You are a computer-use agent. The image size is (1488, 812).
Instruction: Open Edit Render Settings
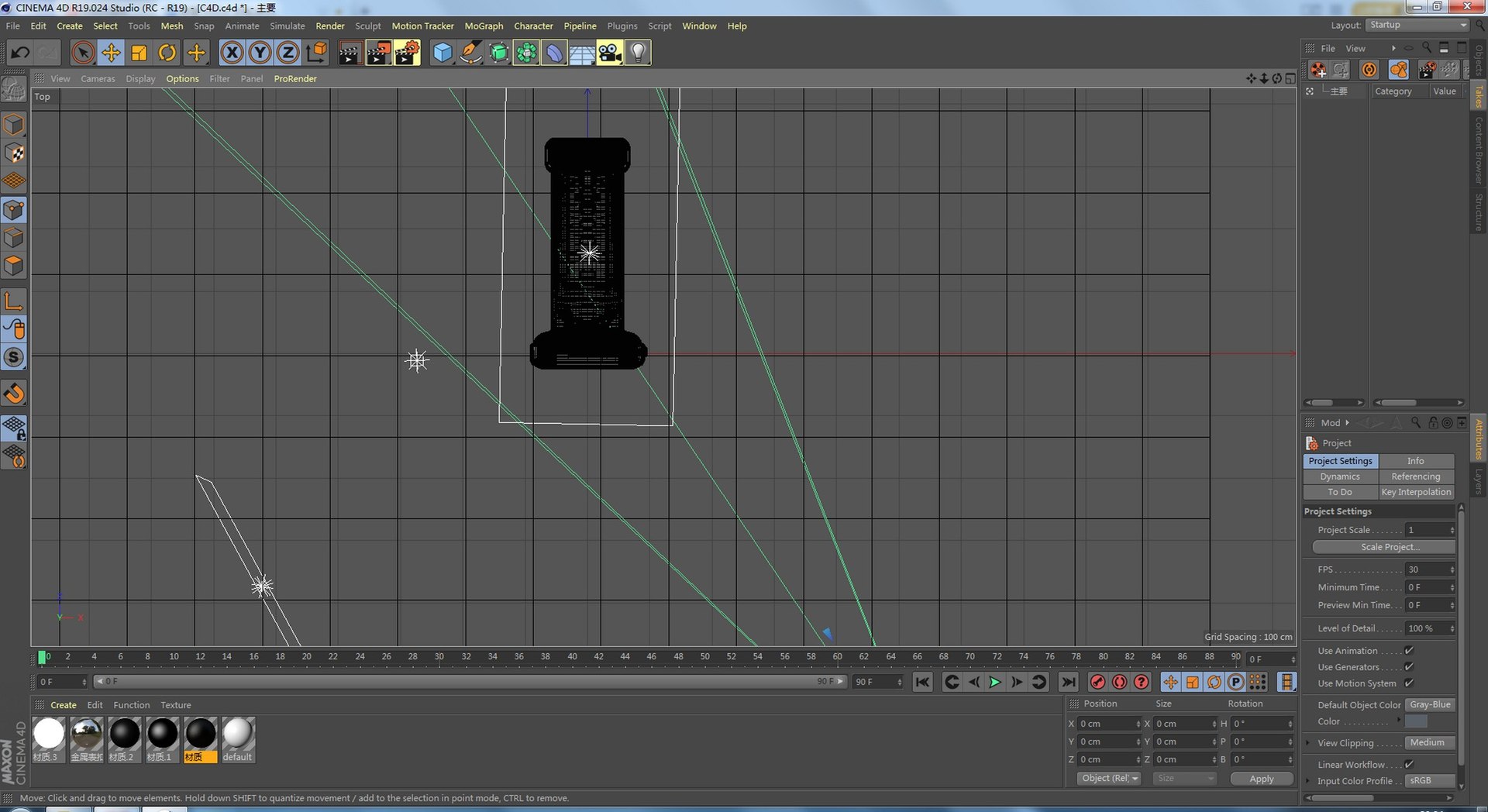[406, 53]
